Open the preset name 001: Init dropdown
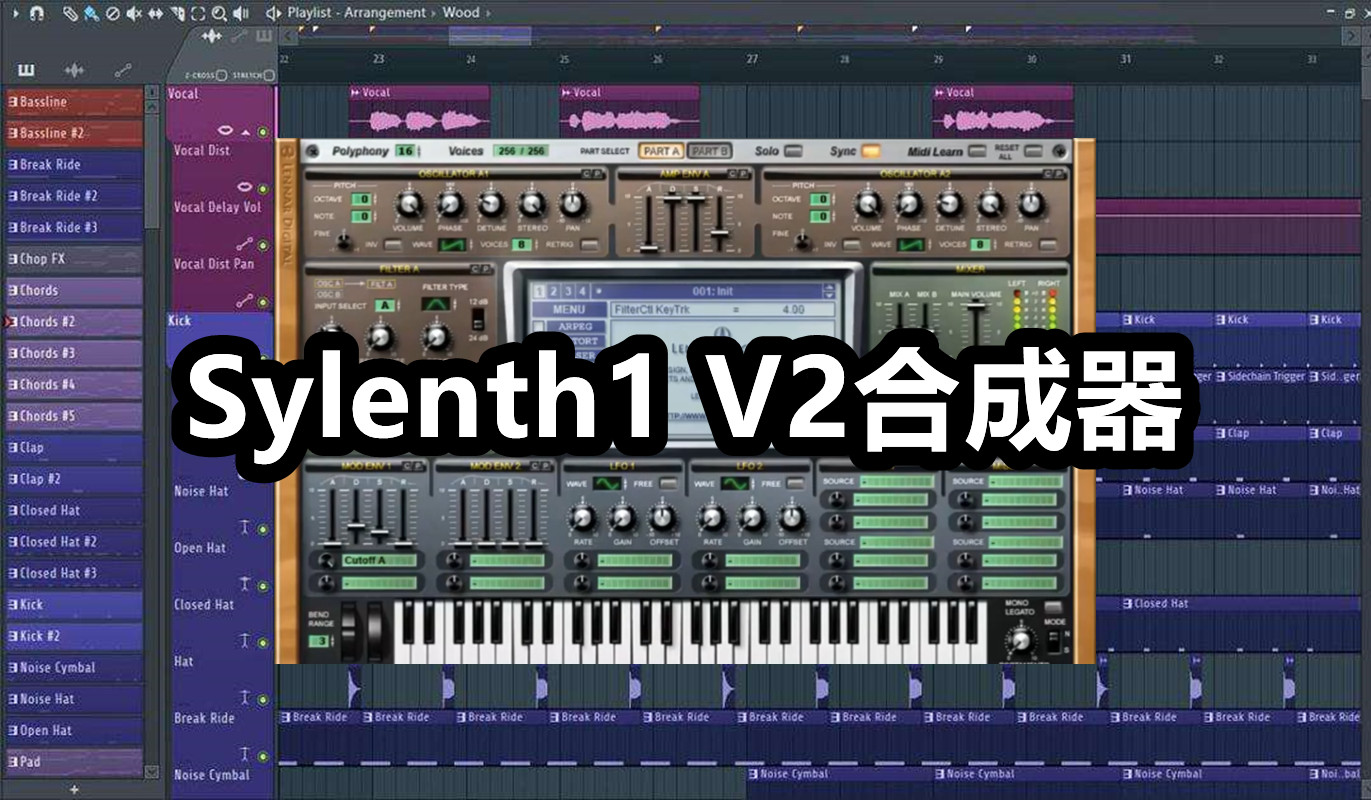Screen dimensions: 1371x800 click(714, 291)
